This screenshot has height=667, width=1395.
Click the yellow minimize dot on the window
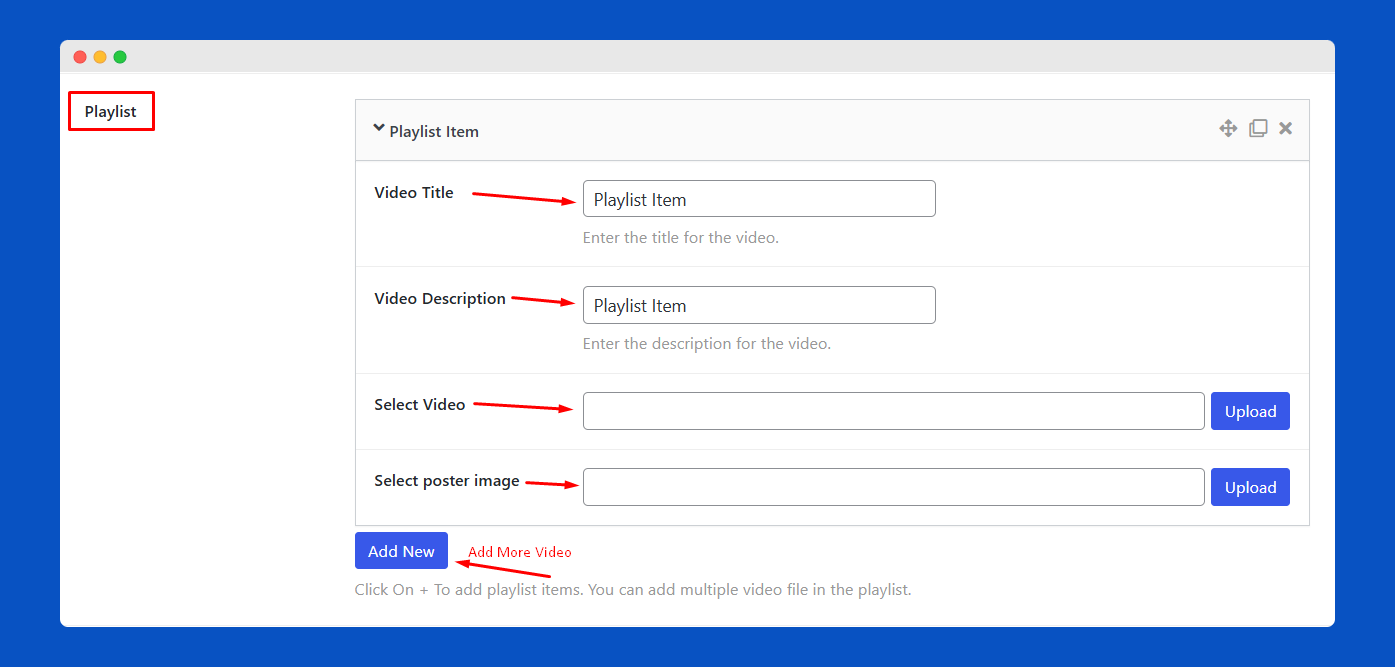99,57
